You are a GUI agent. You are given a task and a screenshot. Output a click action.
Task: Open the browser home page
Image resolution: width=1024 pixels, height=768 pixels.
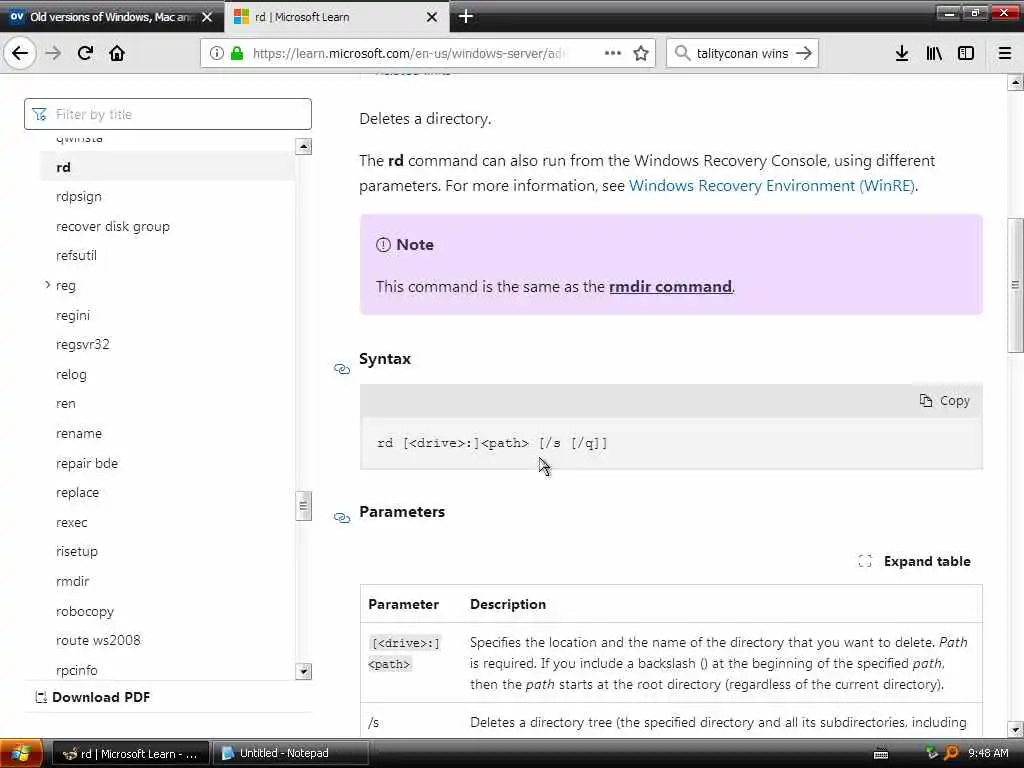[x=117, y=53]
